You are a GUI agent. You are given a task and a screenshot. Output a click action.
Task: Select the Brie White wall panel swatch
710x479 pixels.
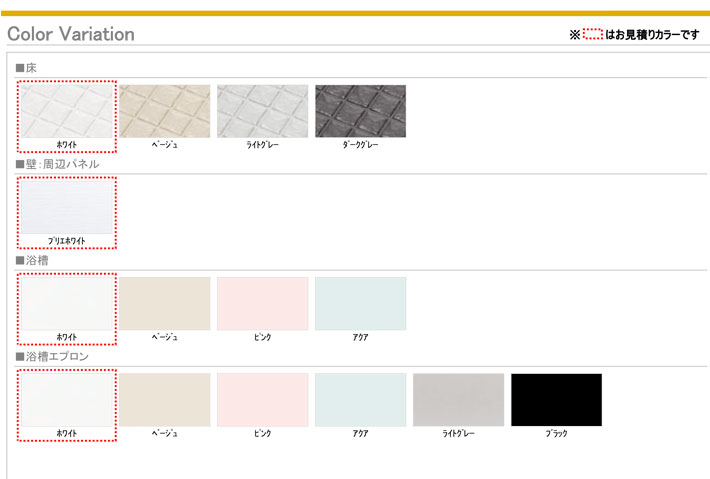pyautogui.click(x=67, y=207)
